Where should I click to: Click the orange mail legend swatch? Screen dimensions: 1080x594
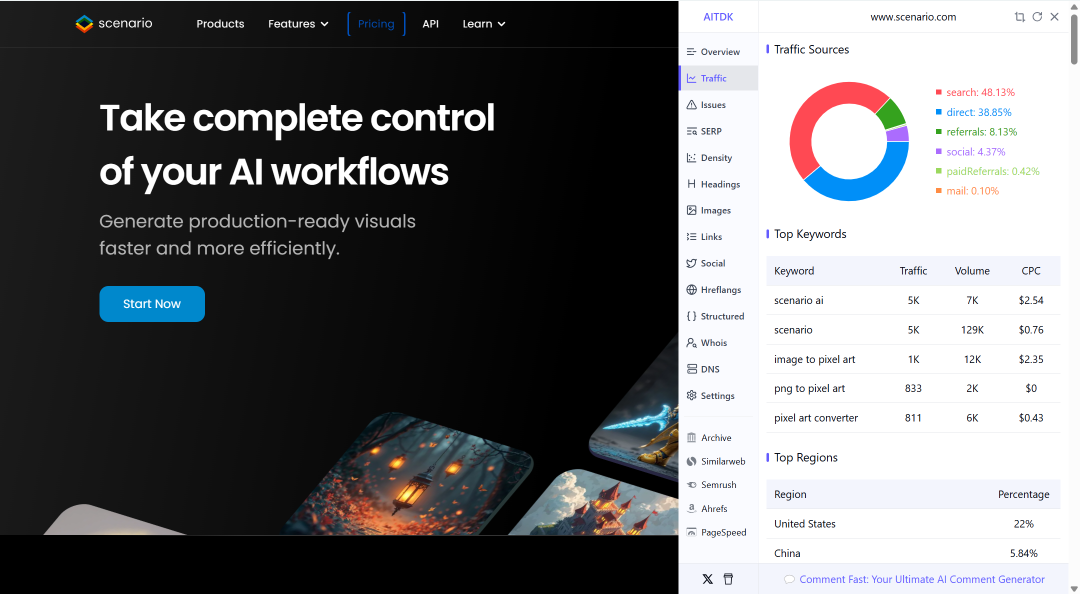(x=938, y=191)
